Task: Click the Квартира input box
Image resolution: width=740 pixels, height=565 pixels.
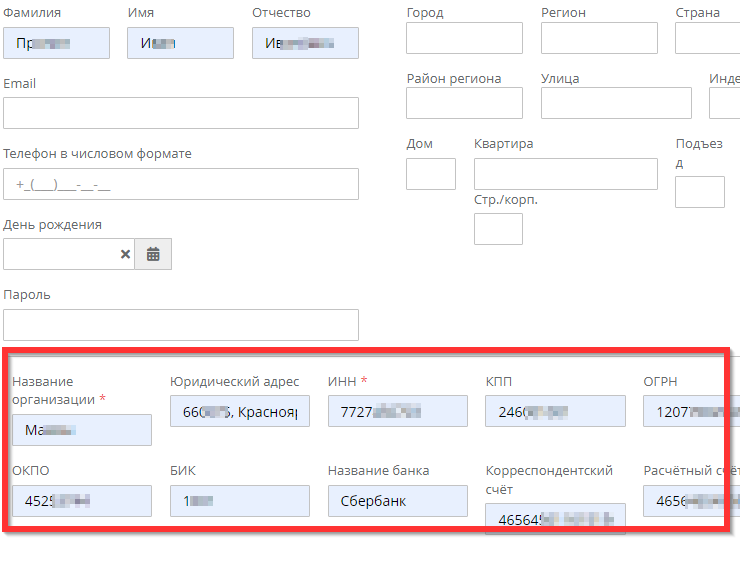Action: tap(565, 174)
